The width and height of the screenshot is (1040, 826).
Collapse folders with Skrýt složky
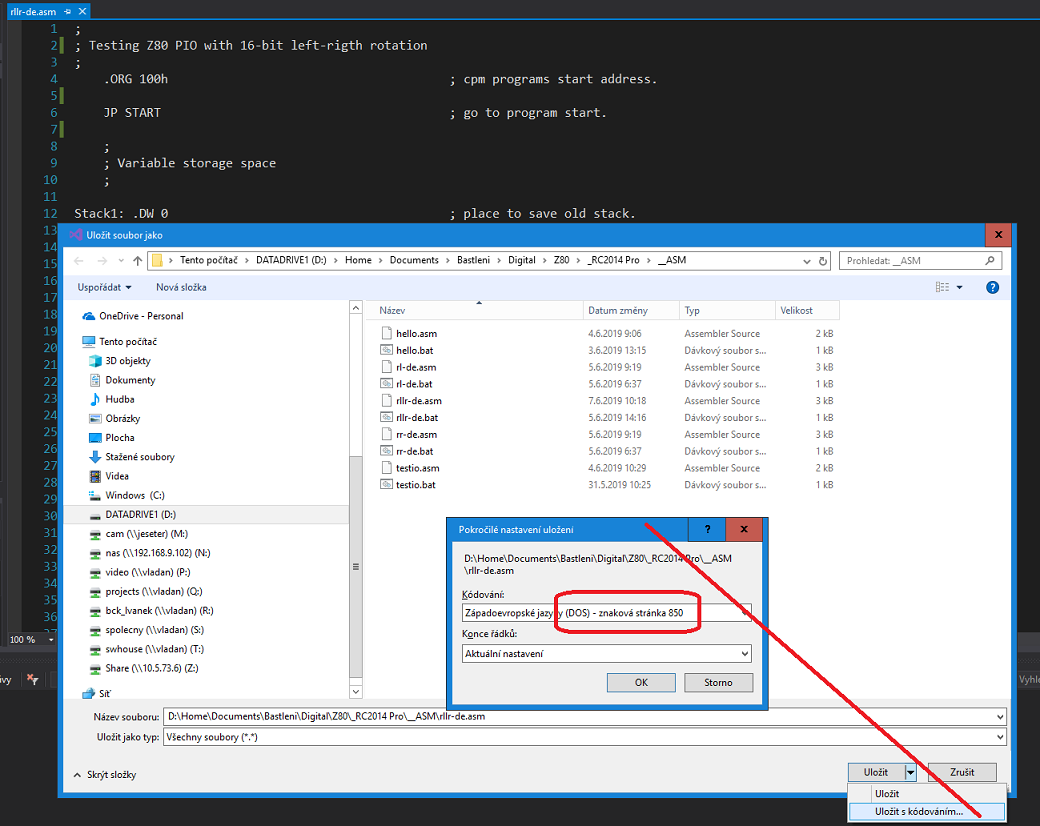click(105, 775)
